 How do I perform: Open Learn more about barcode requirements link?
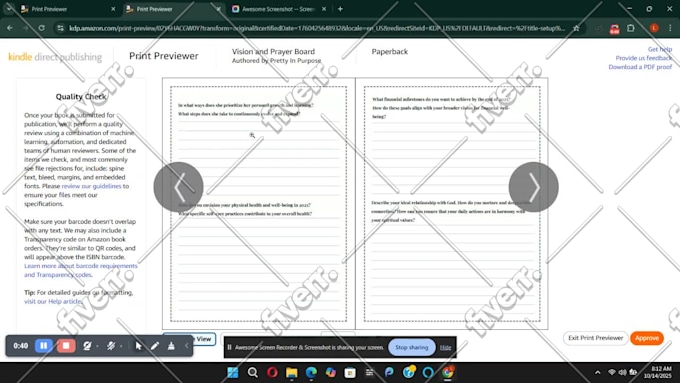(81, 270)
